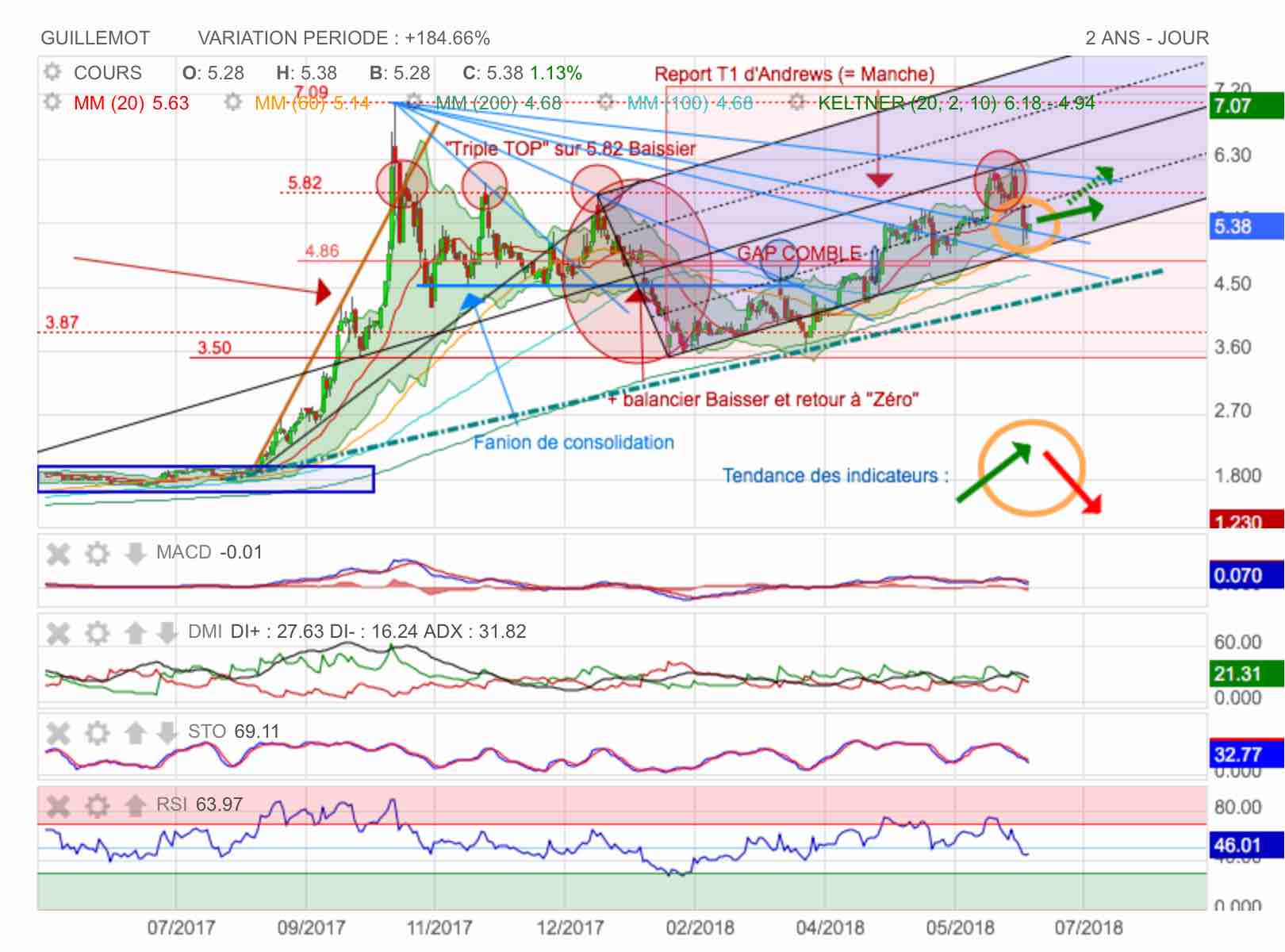Image resolution: width=1285 pixels, height=952 pixels.
Task: Click the blue 0.070 MACD value tag
Action: pyautogui.click(x=1245, y=575)
